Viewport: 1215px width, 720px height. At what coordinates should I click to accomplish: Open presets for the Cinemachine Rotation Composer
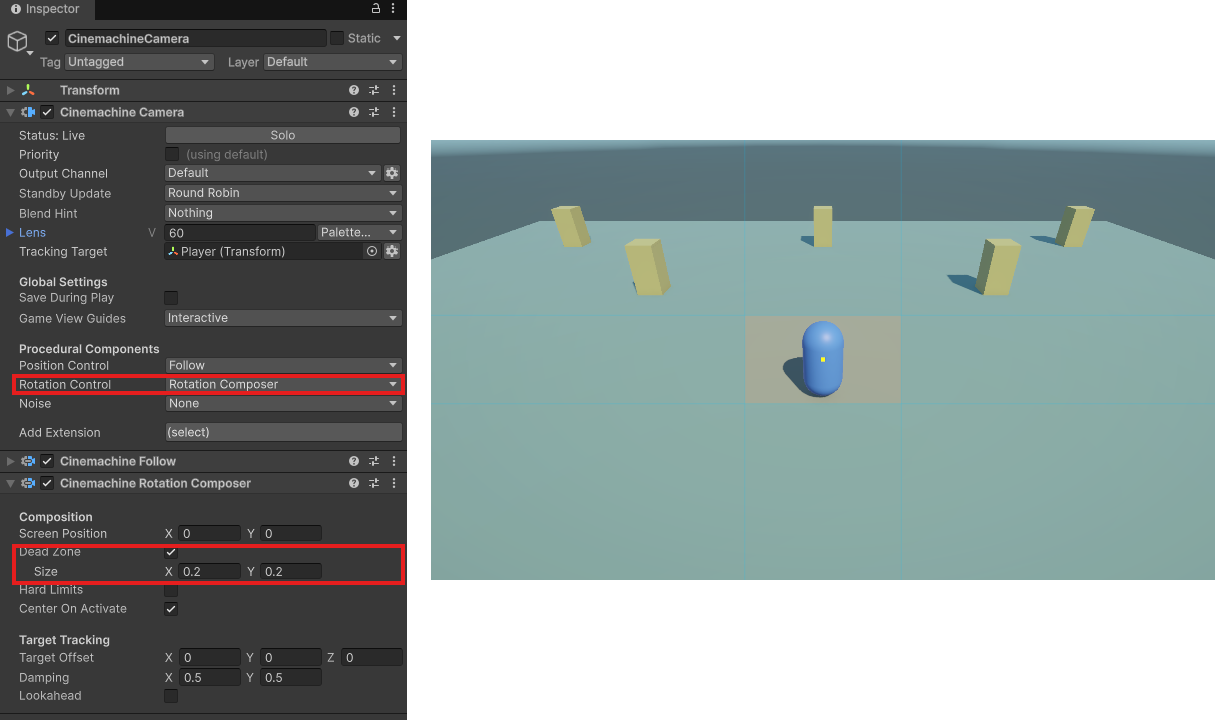(x=374, y=483)
